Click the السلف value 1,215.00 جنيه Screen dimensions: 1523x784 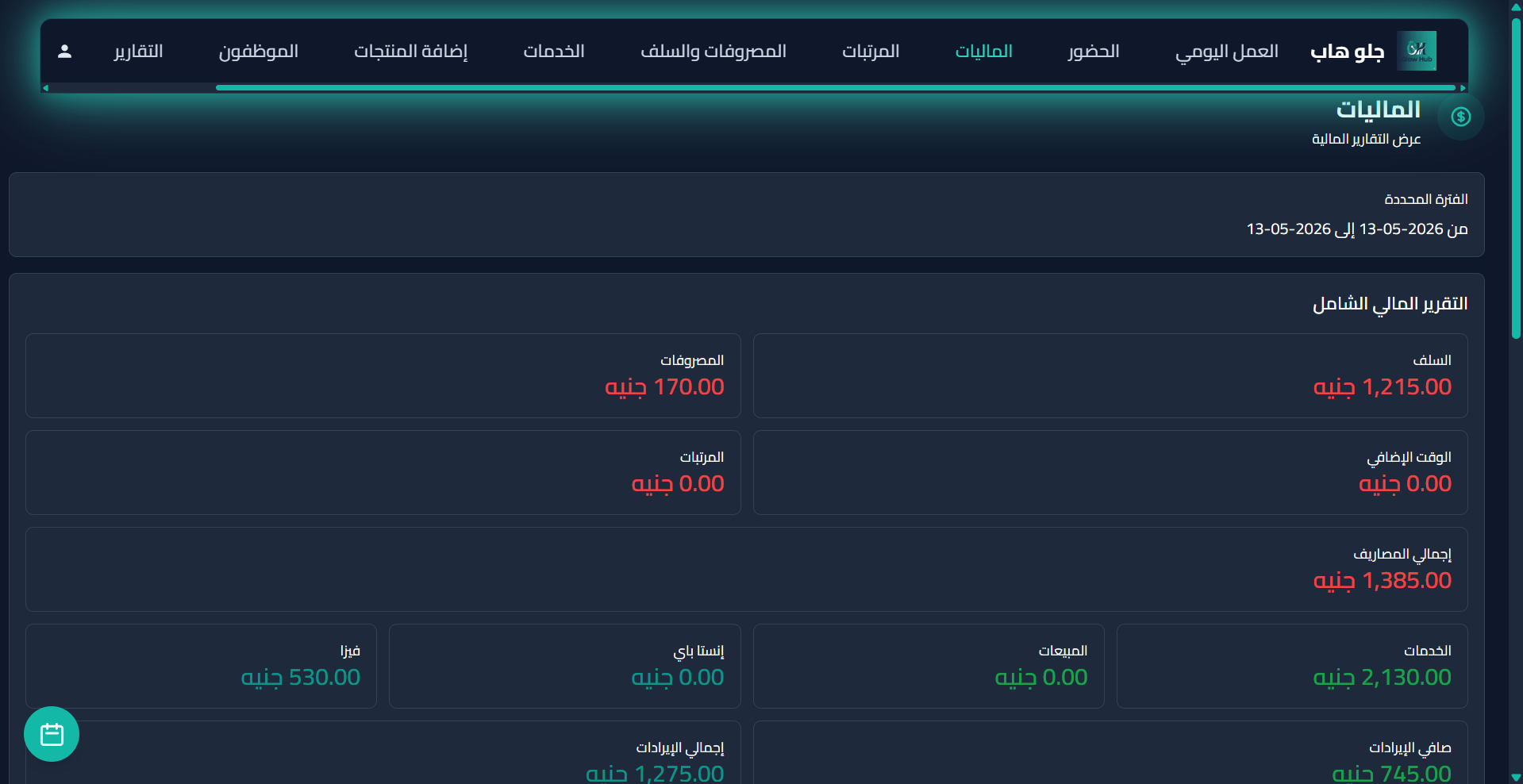[1383, 387]
